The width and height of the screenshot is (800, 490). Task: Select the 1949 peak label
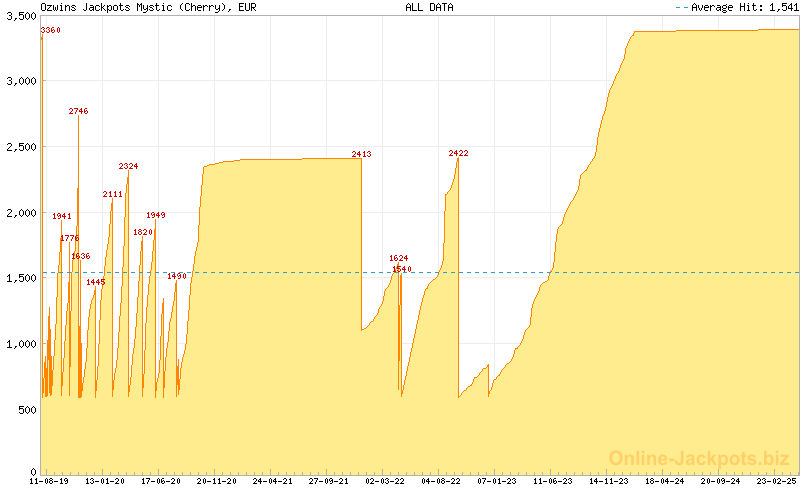point(156,215)
